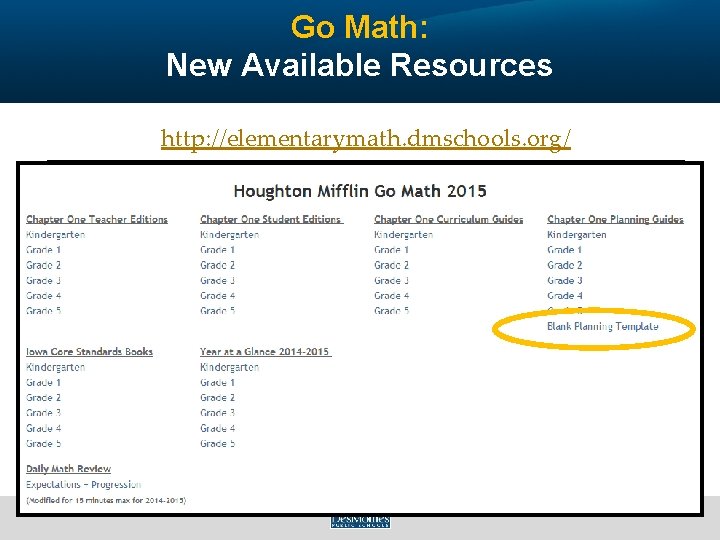Click the Go Math: slide title
Viewport: 720px width, 540px height.
pyautogui.click(x=360, y=27)
